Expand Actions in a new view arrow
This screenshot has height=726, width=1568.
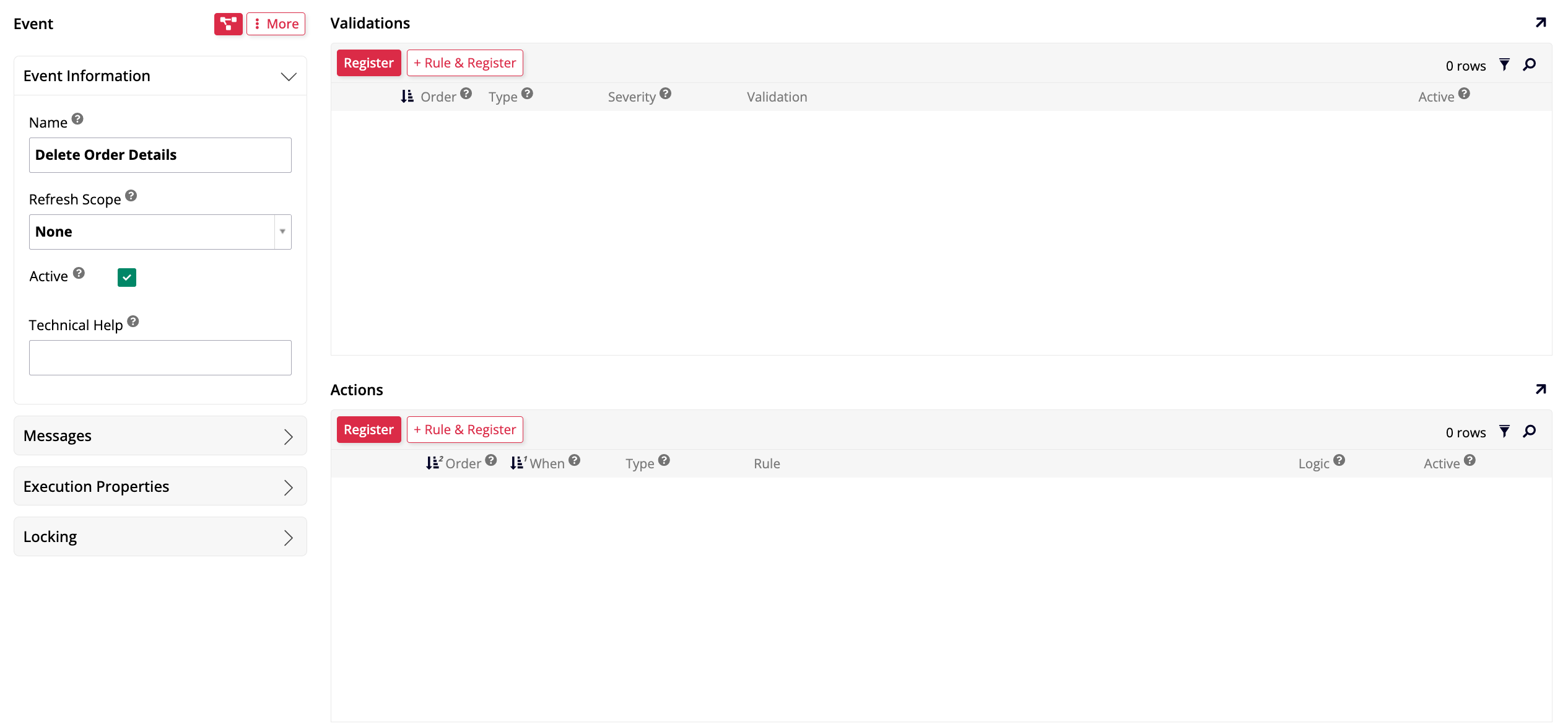[1540, 389]
